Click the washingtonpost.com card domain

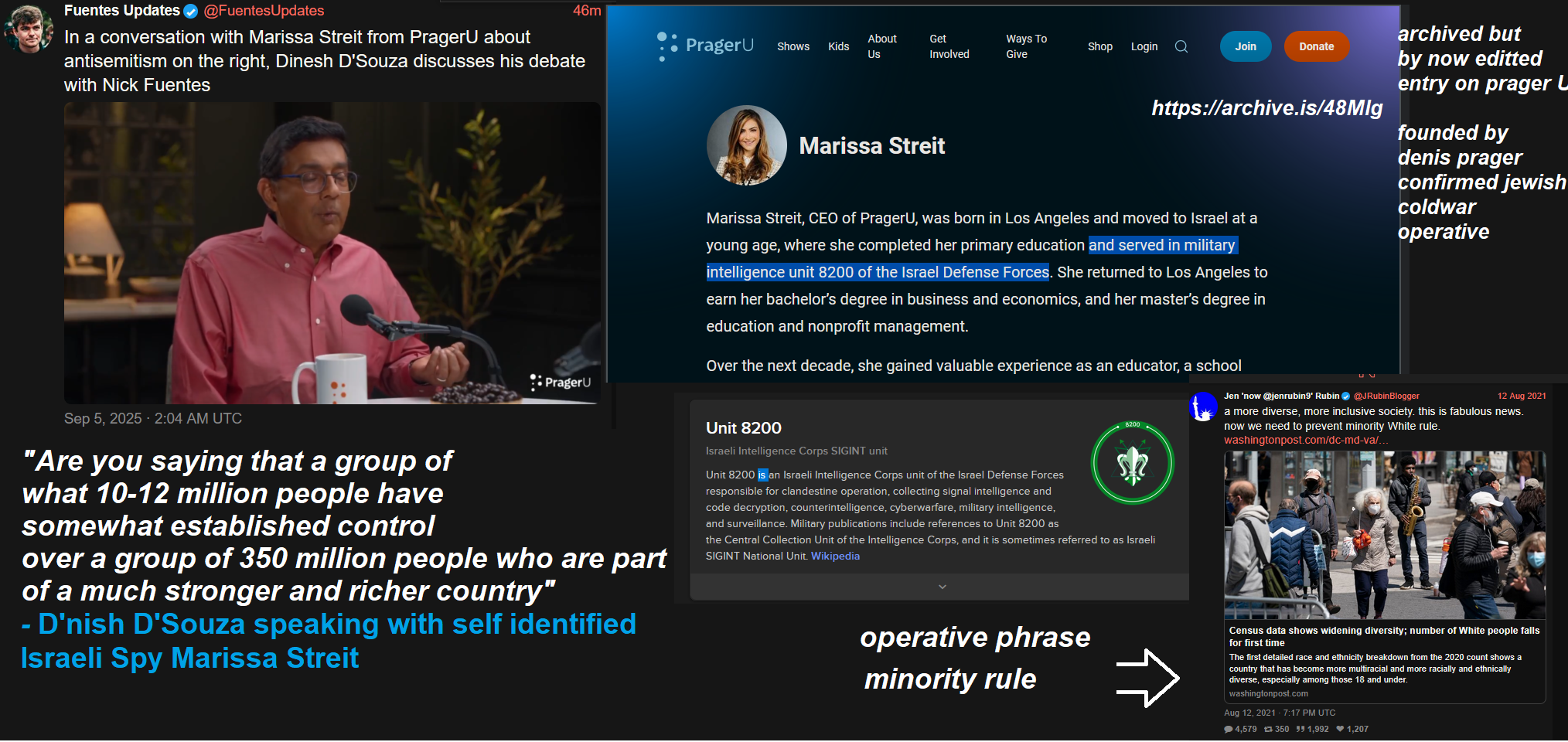pyautogui.click(x=1269, y=693)
